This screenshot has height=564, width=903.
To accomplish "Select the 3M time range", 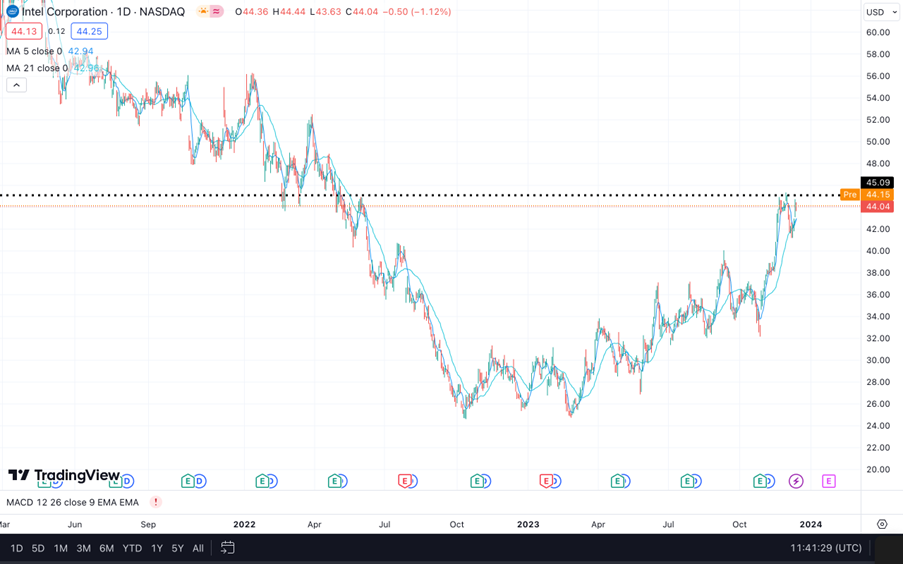I will point(84,548).
